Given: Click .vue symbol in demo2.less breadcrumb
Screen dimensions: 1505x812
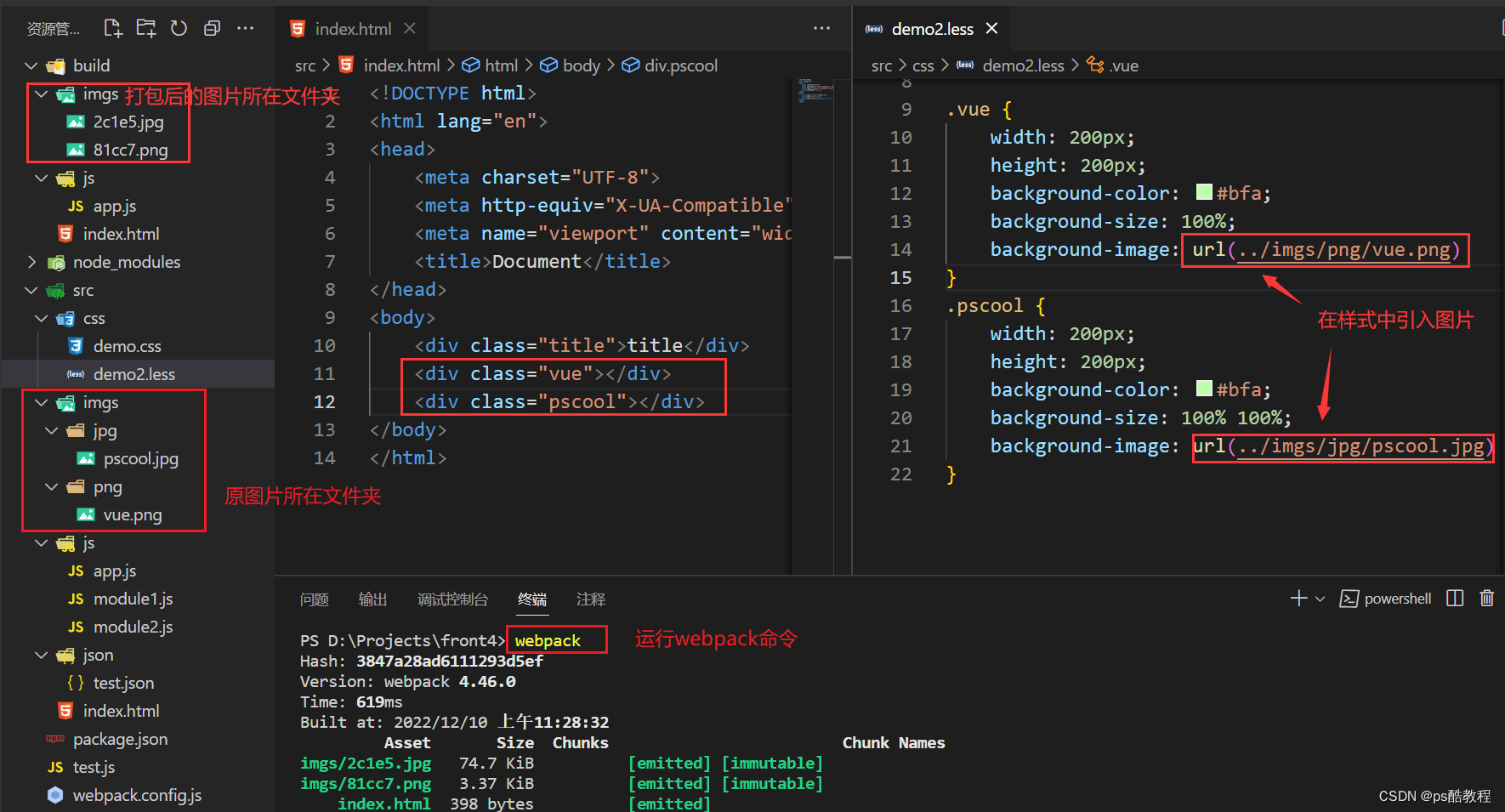Looking at the screenshot, I should pos(1123,65).
